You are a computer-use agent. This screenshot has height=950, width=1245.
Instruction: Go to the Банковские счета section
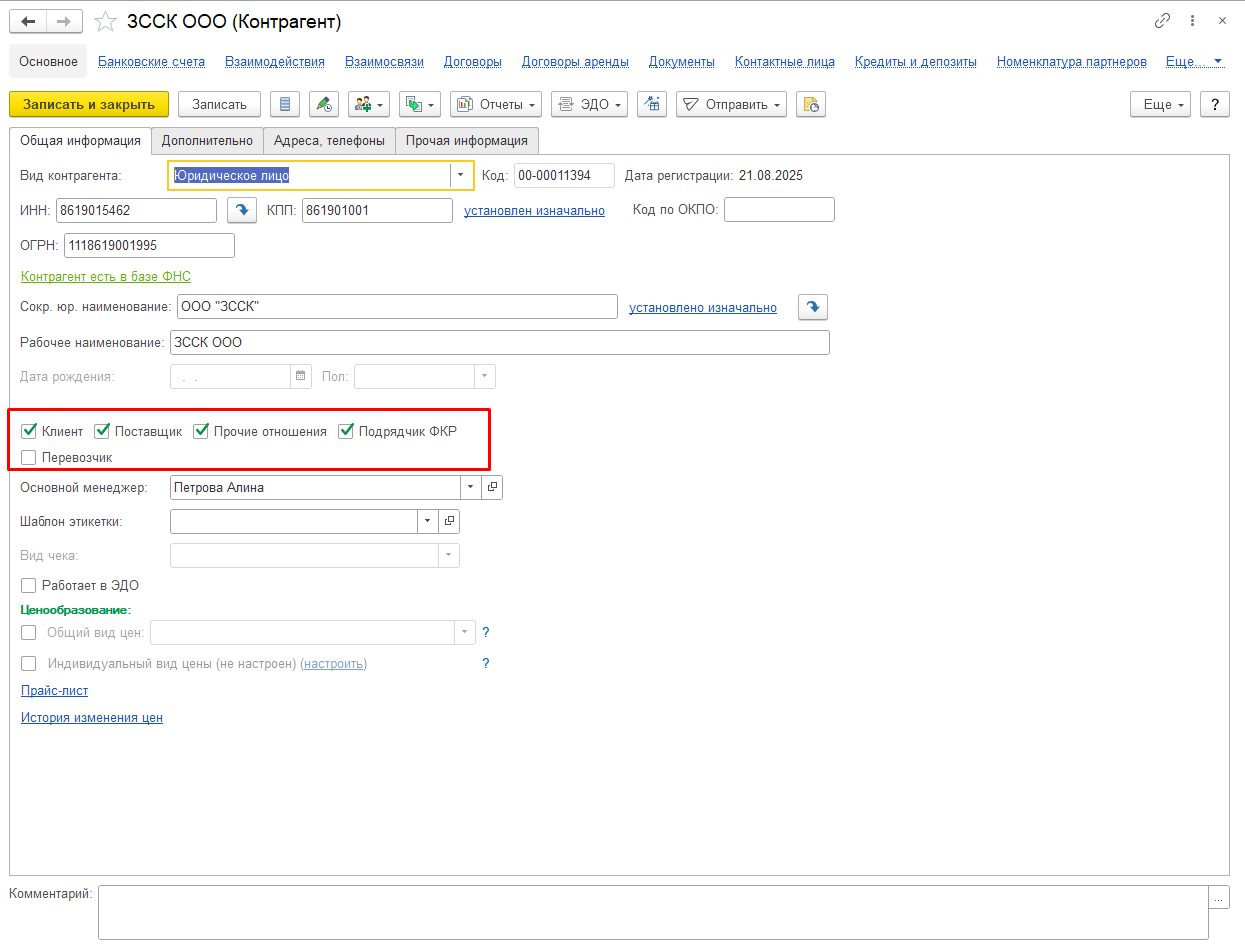point(152,61)
